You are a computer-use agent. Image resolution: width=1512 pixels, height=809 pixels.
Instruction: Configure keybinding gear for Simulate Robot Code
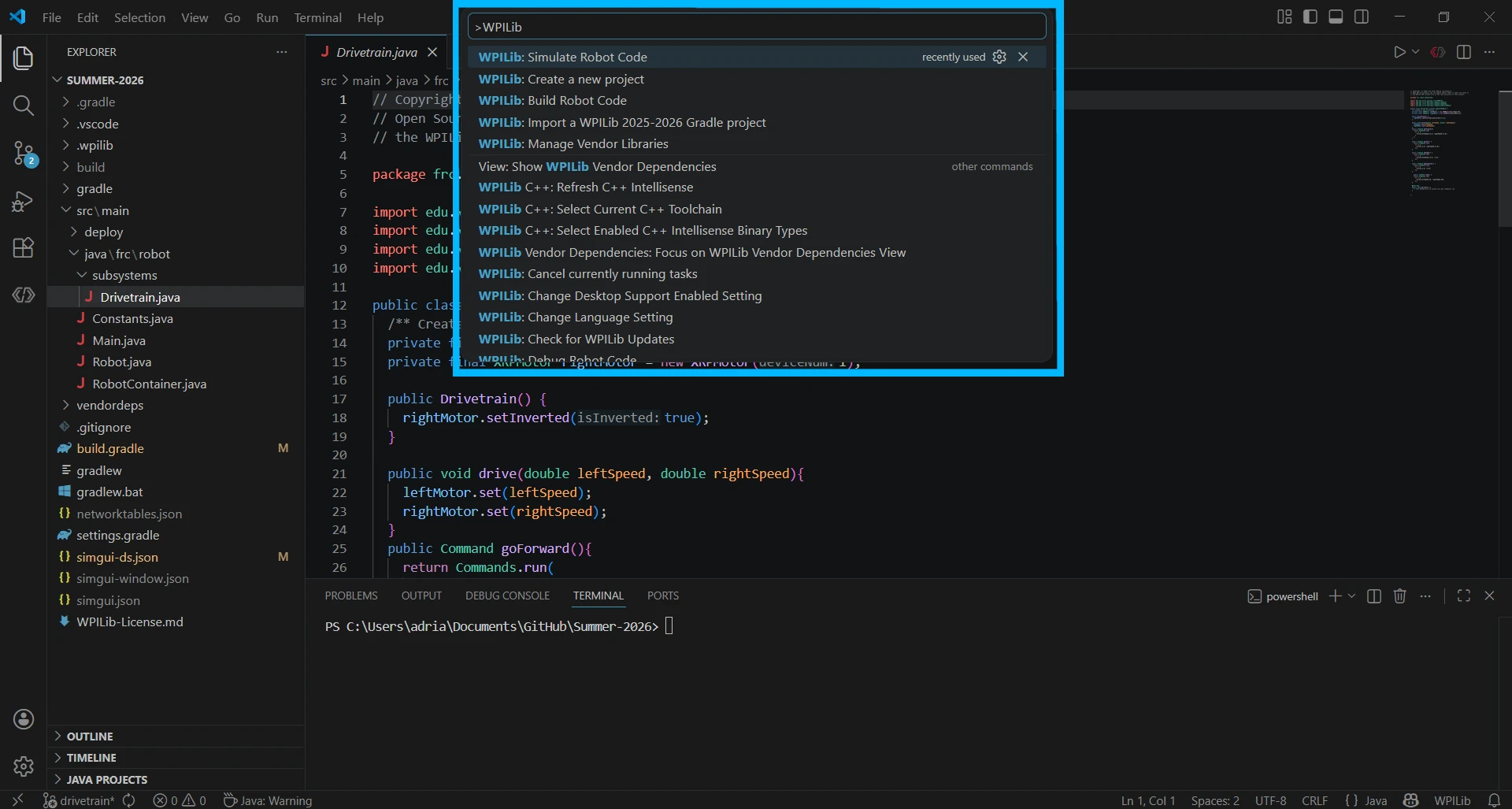click(999, 57)
